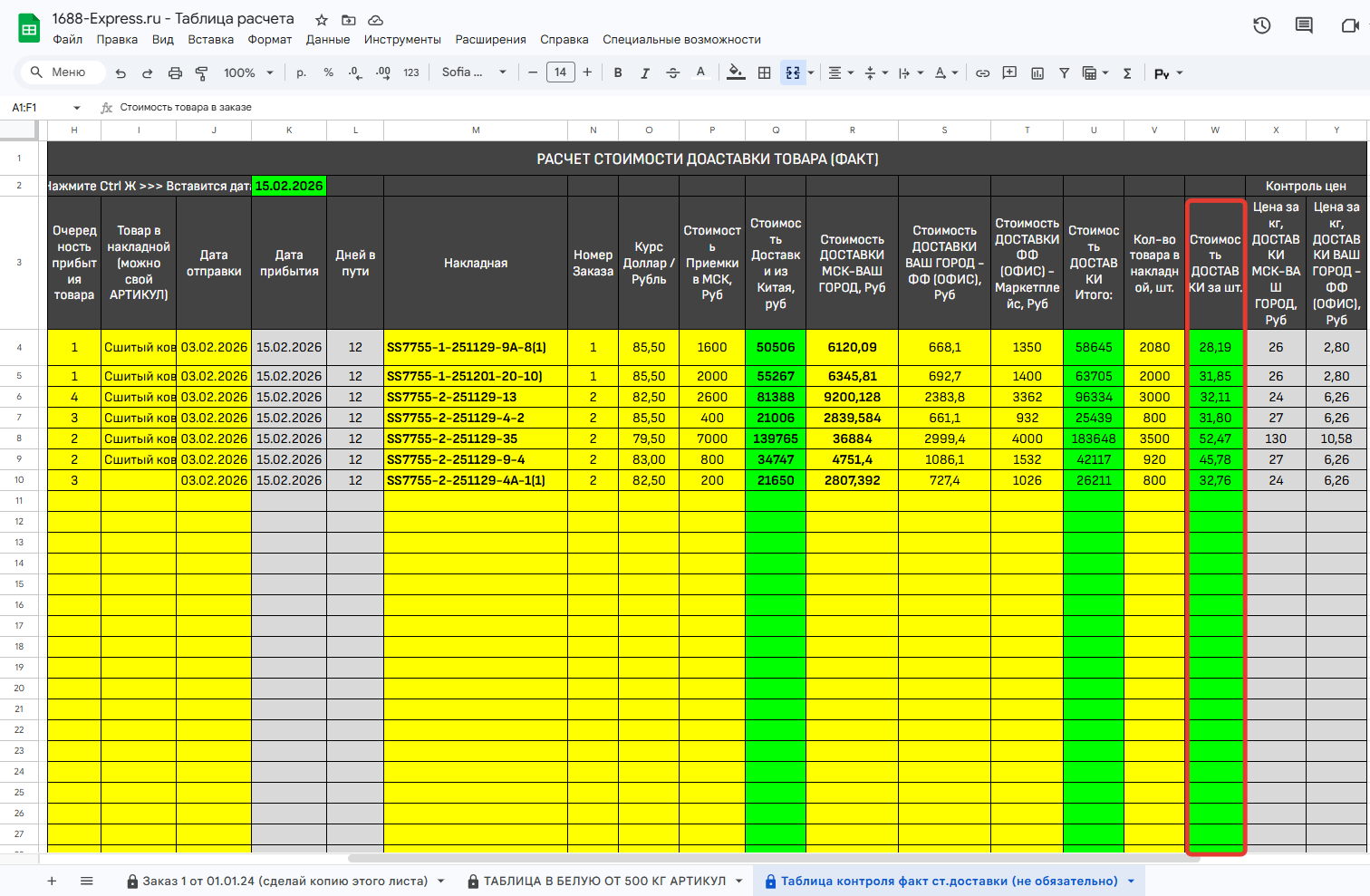Click the print icon in toolbar
The height and width of the screenshot is (896, 1370).
click(175, 72)
